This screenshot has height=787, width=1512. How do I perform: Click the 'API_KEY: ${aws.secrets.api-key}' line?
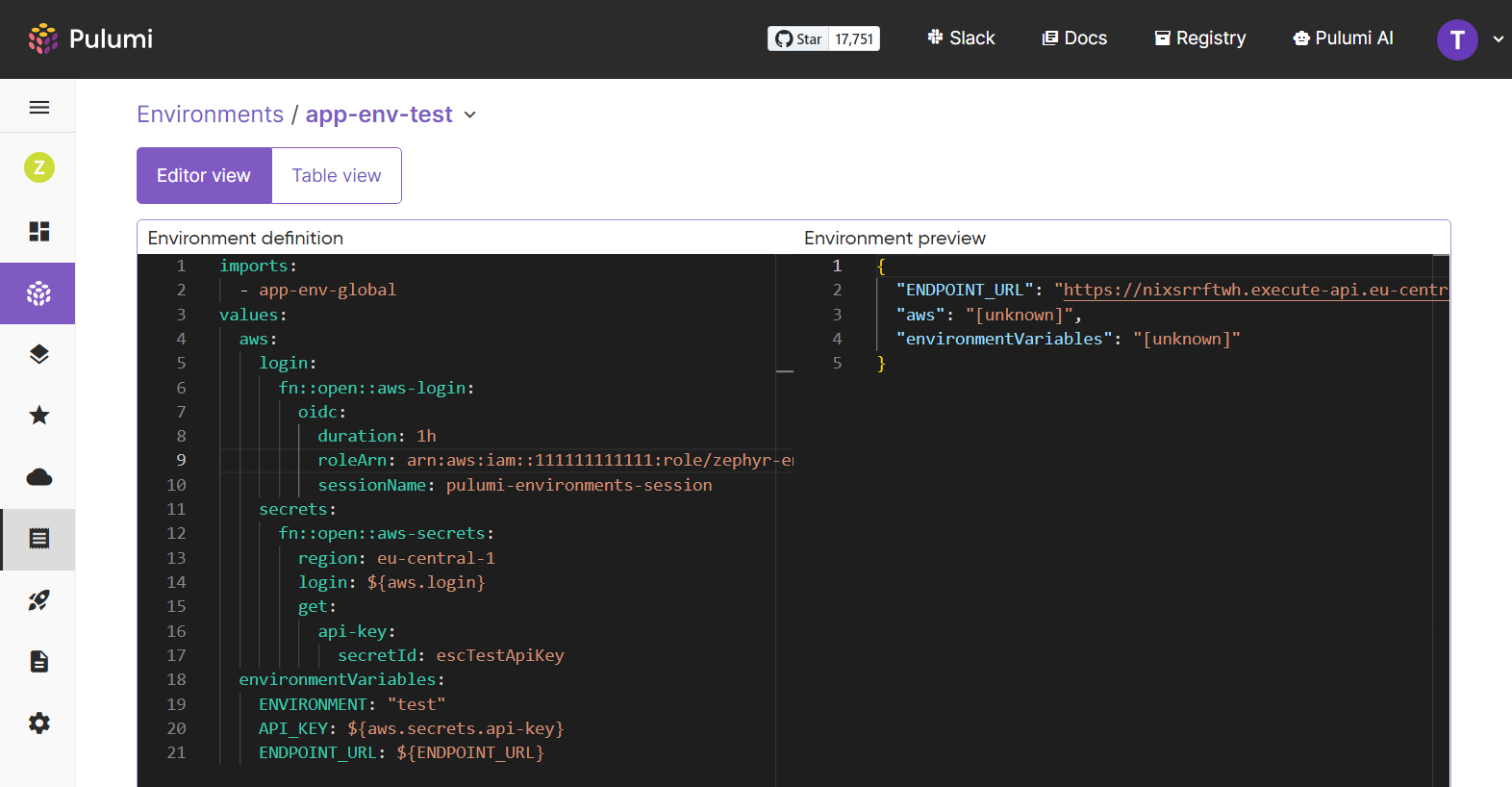(x=411, y=728)
